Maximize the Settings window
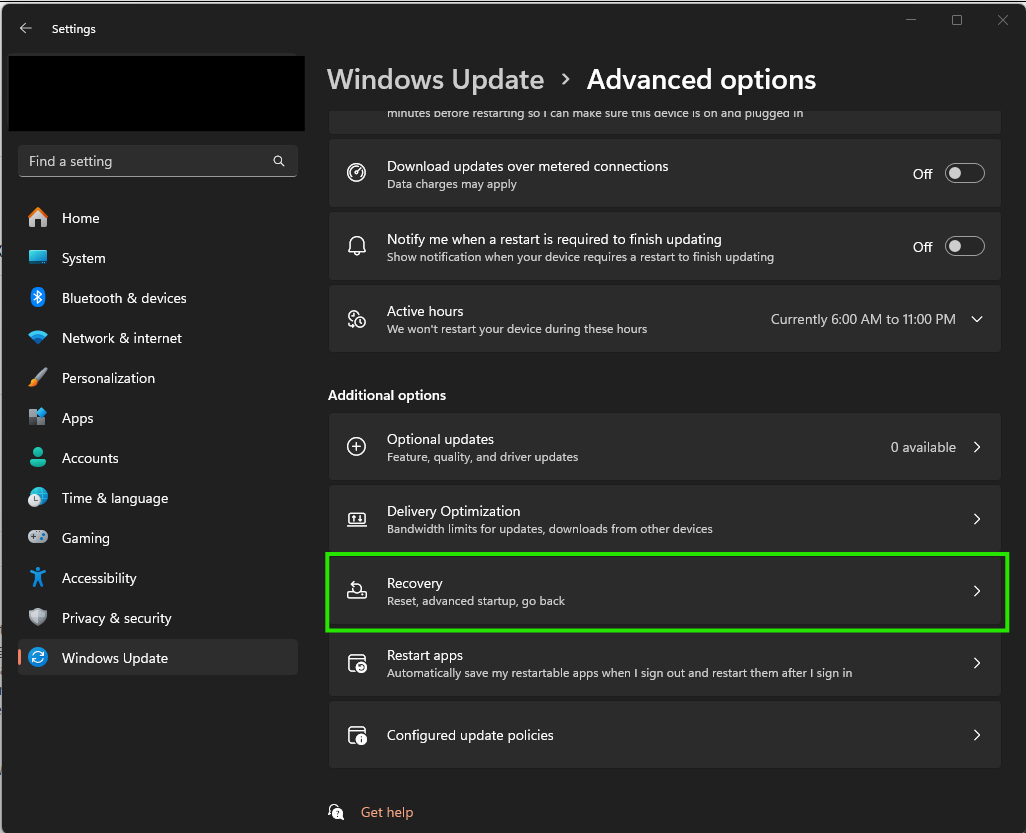 point(957,20)
